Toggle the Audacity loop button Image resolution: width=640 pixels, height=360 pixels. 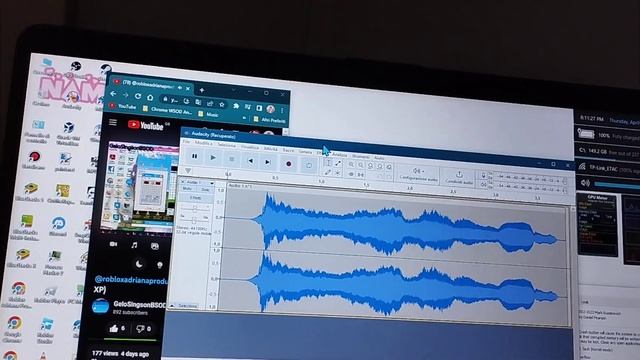[308, 165]
